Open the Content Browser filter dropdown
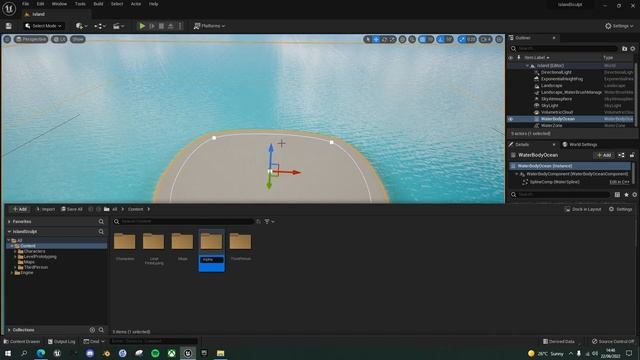640x360 pixels. (269, 222)
